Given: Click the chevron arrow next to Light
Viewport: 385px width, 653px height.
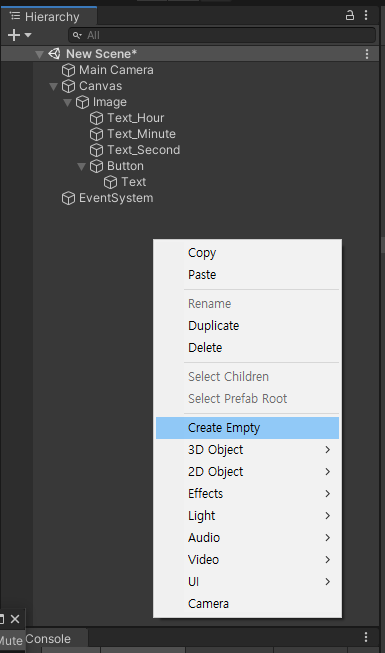Looking at the screenshot, I should [328, 516].
